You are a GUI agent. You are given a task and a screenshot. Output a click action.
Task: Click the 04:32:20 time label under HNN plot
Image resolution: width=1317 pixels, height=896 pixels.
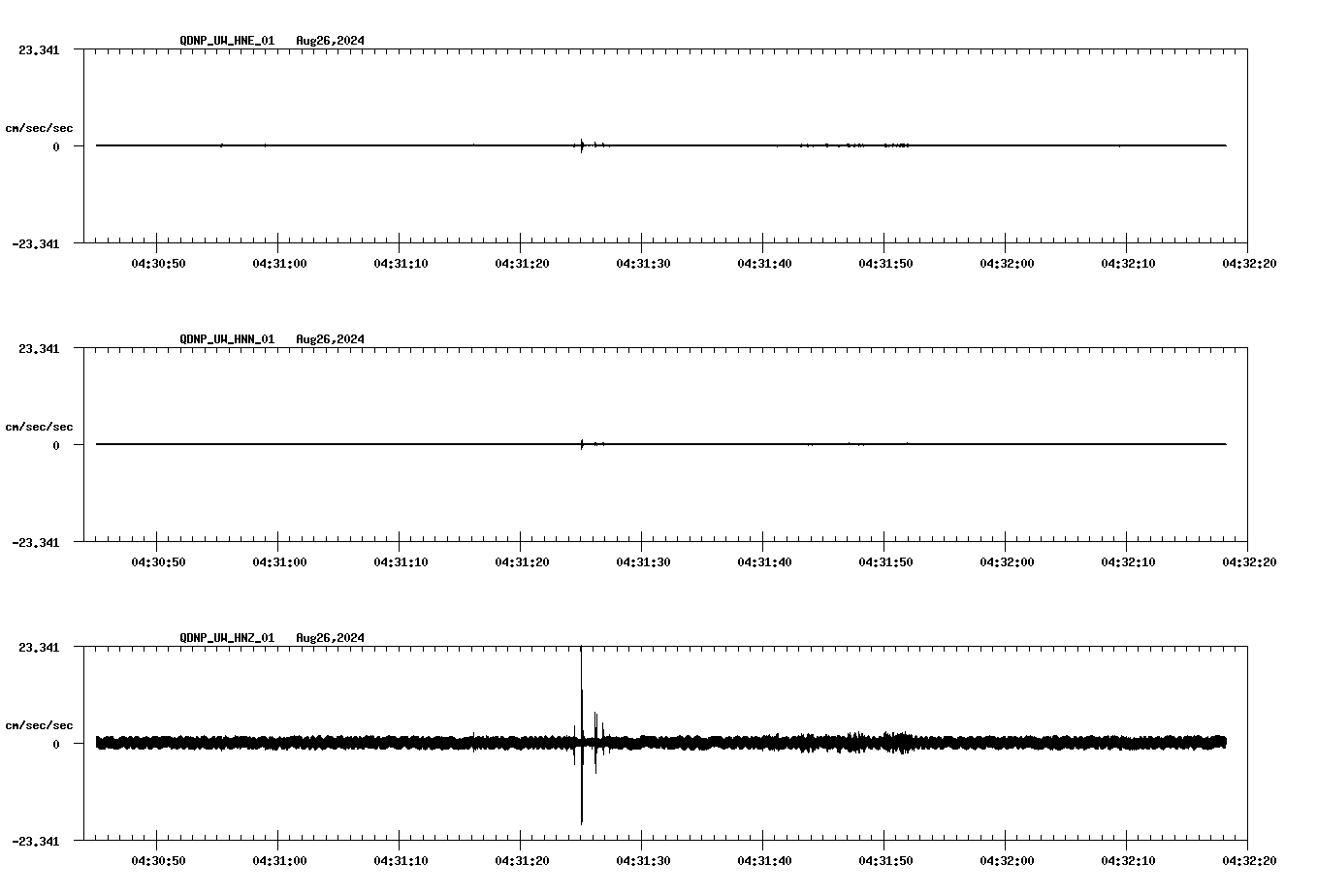coord(1249,562)
